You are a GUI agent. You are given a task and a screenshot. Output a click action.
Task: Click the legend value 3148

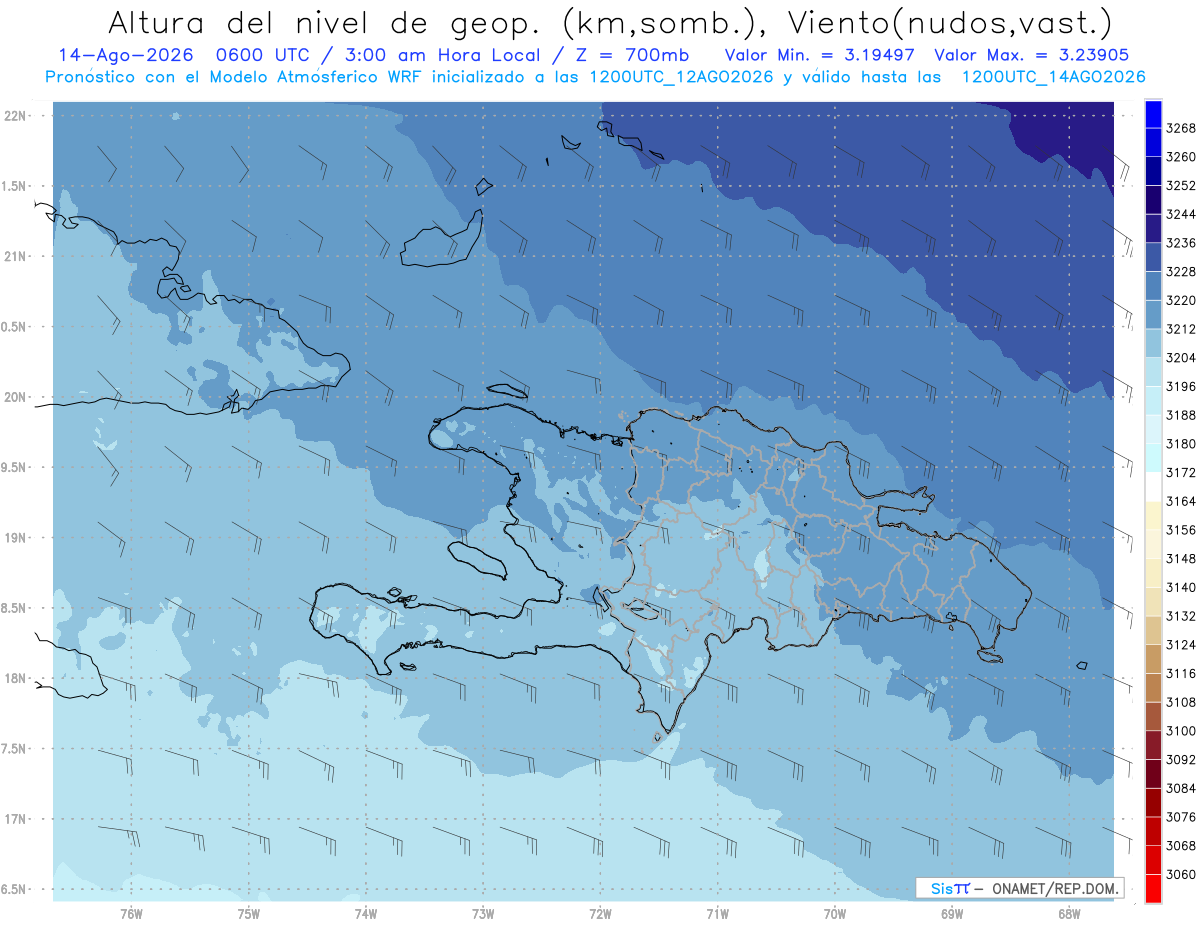1180,558
